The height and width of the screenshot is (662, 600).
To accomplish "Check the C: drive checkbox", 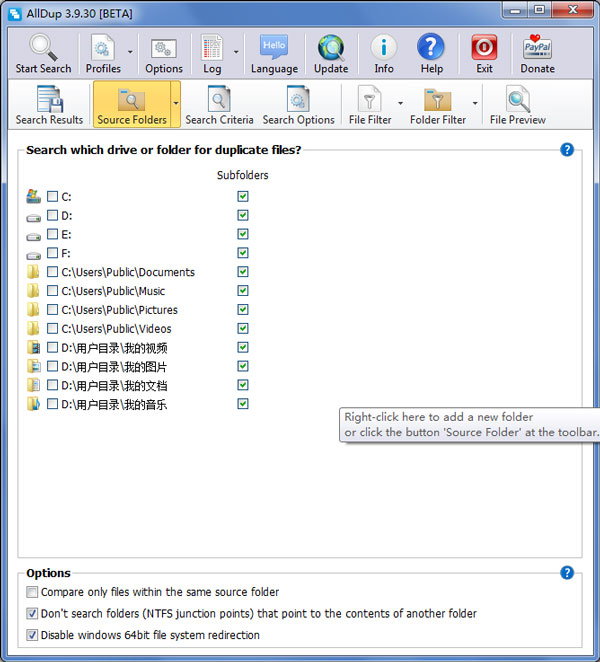I will coord(52,196).
